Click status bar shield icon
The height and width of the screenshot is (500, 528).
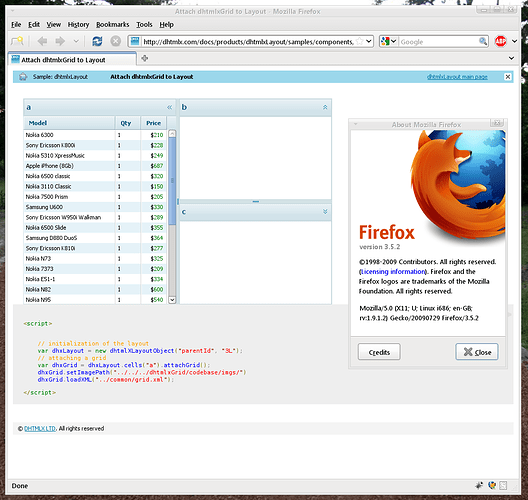click(492, 485)
